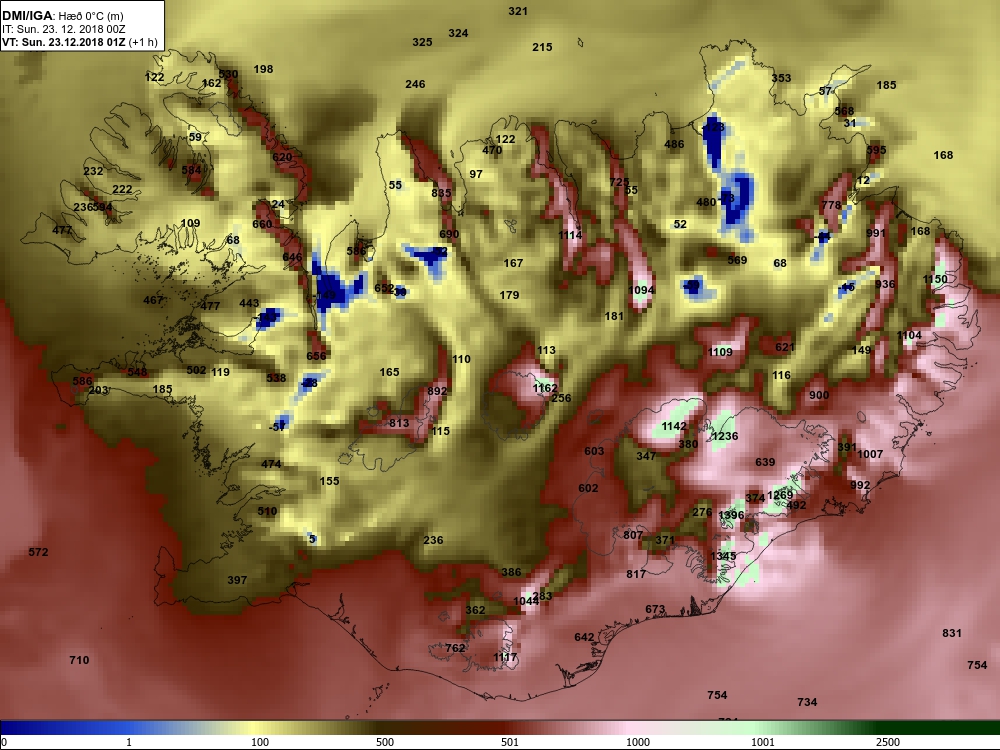Click the map value 646
The height and width of the screenshot is (750, 1000).
(292, 257)
